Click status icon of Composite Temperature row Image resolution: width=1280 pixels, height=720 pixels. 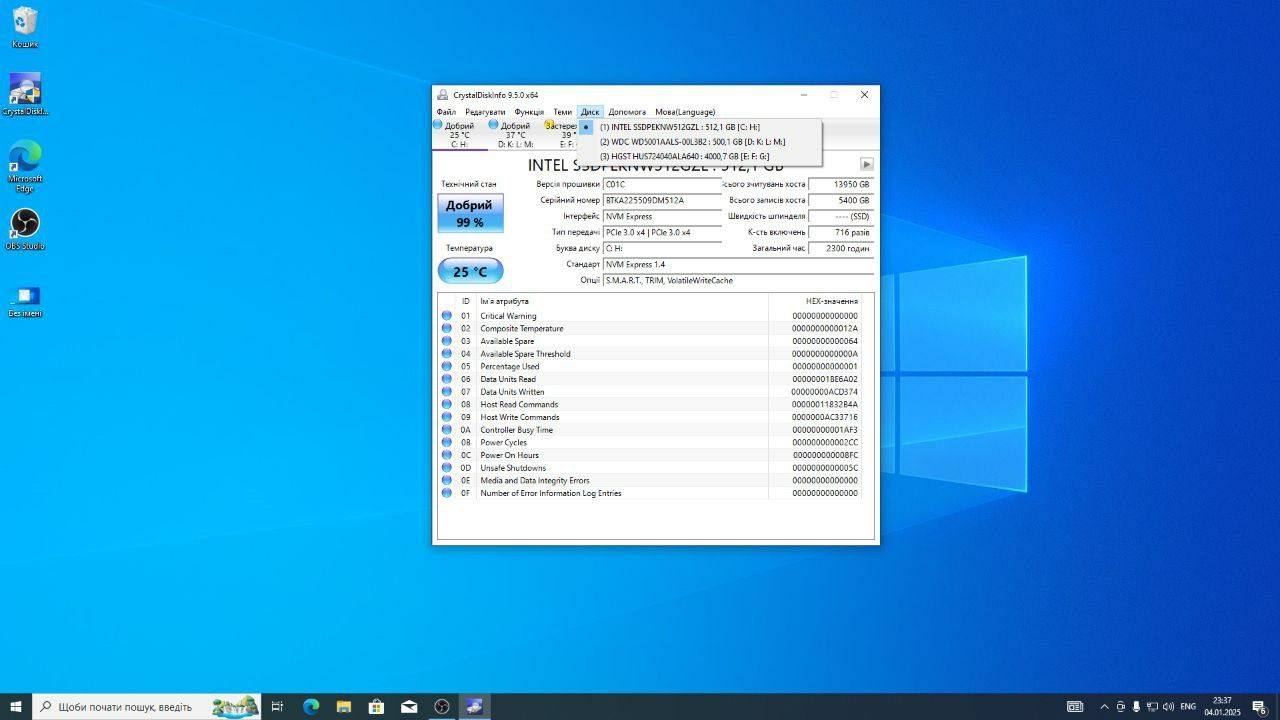click(447, 328)
